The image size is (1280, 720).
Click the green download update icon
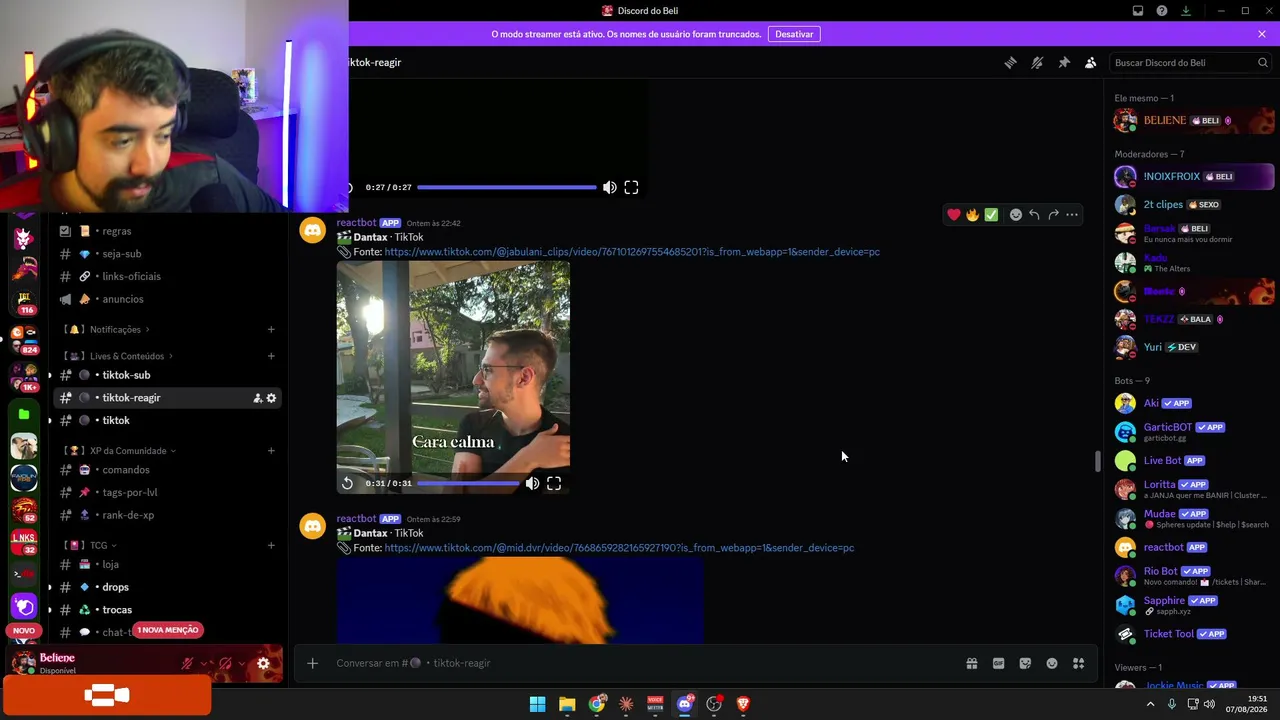pos(1186,11)
